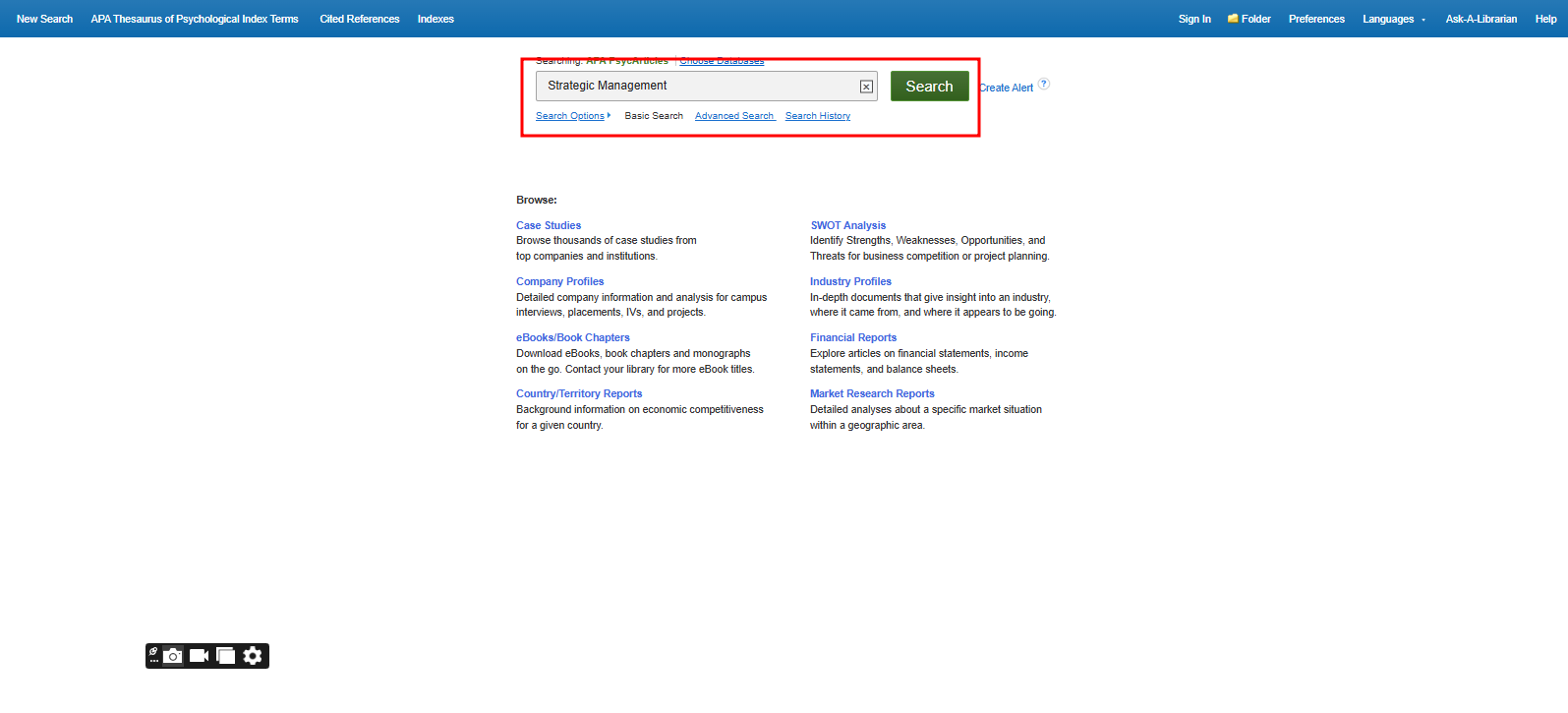Click the video recording icon
The height and width of the screenshot is (713, 1568).
click(x=200, y=656)
